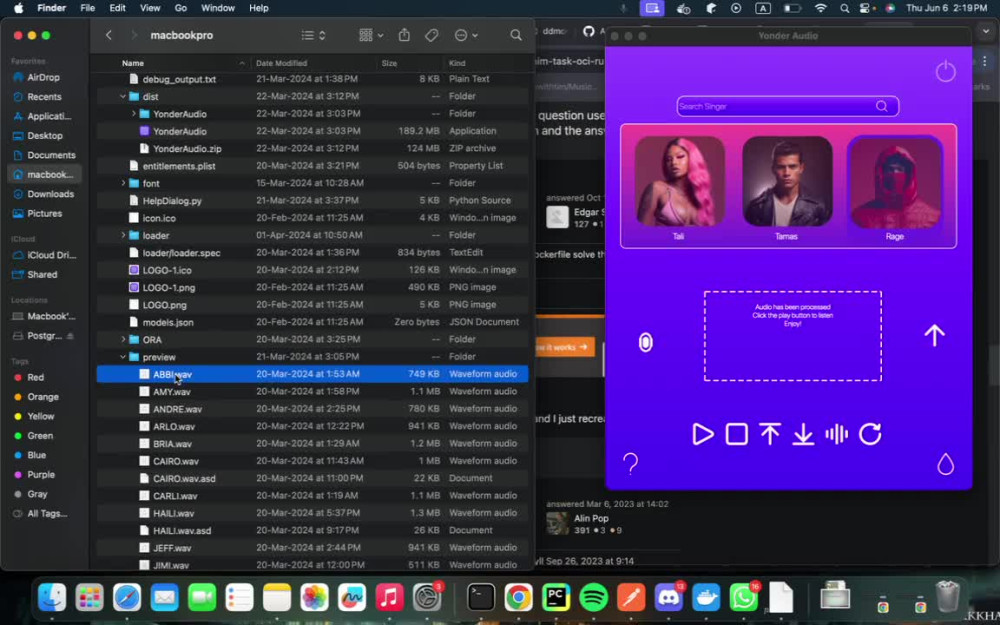Open the Finder more actions ellipsis menu
This screenshot has width=1000, height=625.
click(x=466, y=35)
